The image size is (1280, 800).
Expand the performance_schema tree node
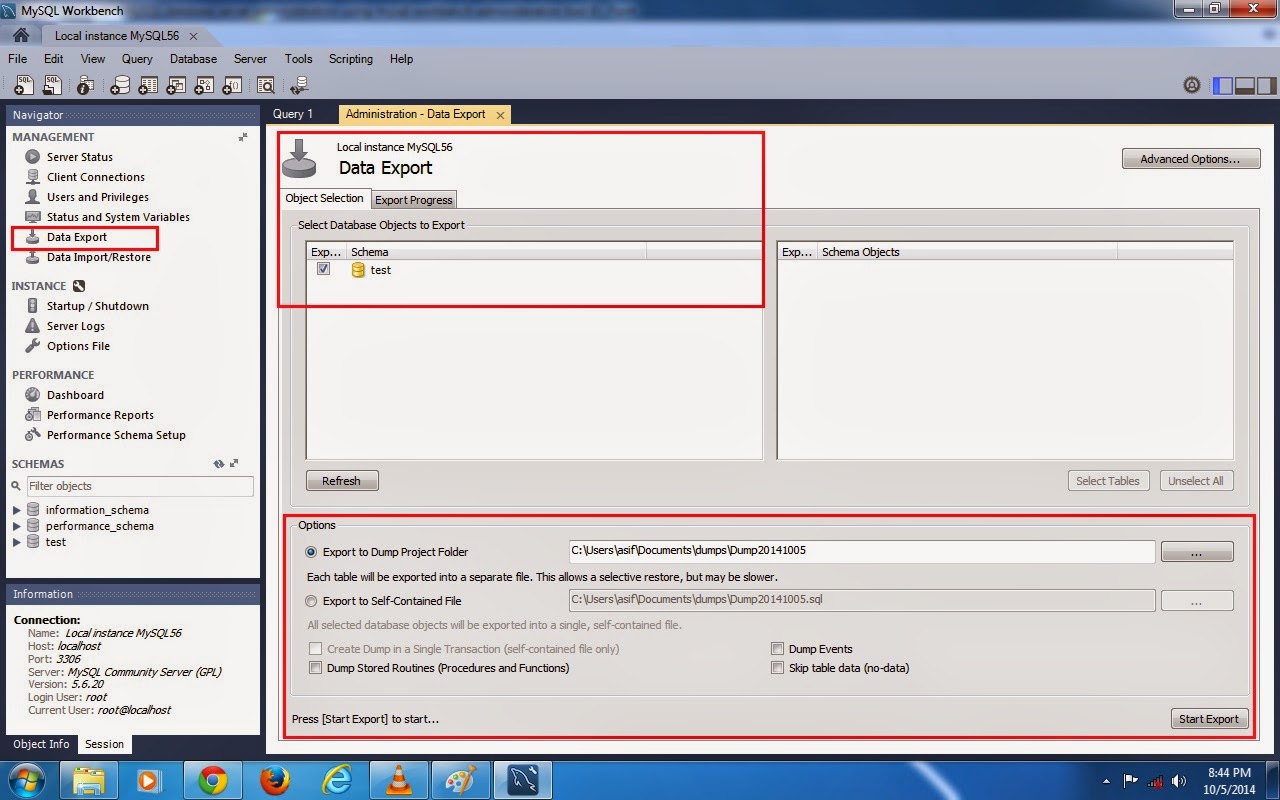[x=17, y=526]
